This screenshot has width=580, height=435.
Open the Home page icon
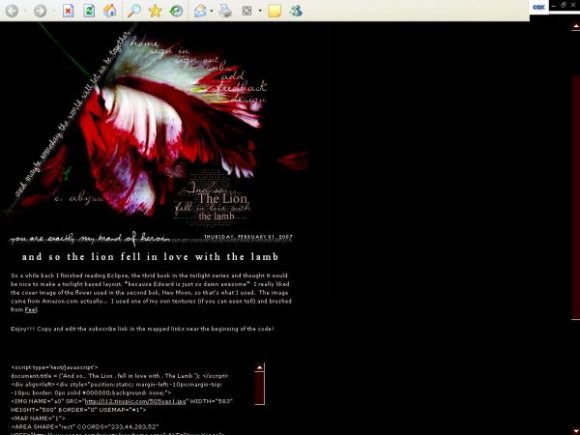tap(110, 11)
